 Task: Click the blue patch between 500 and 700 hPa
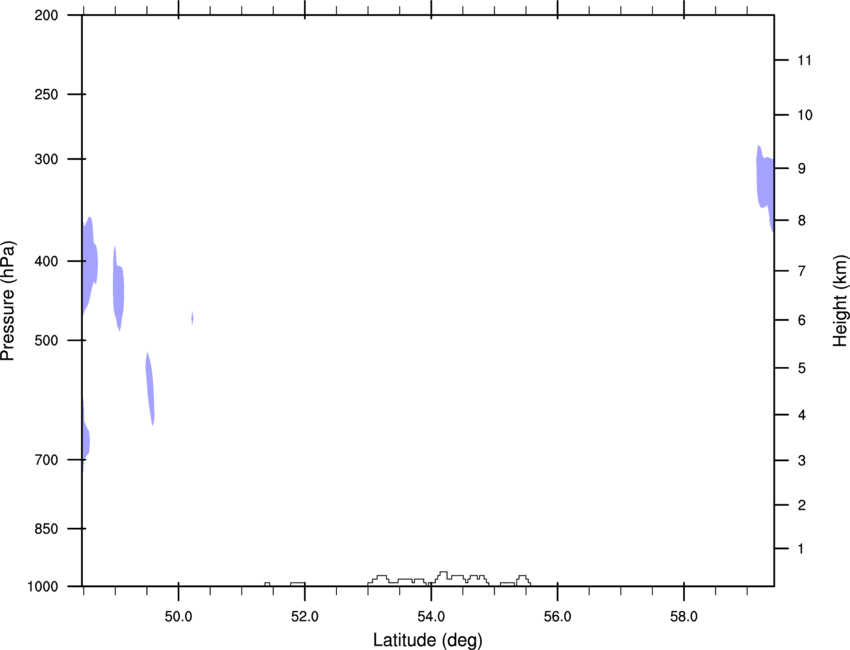point(150,389)
